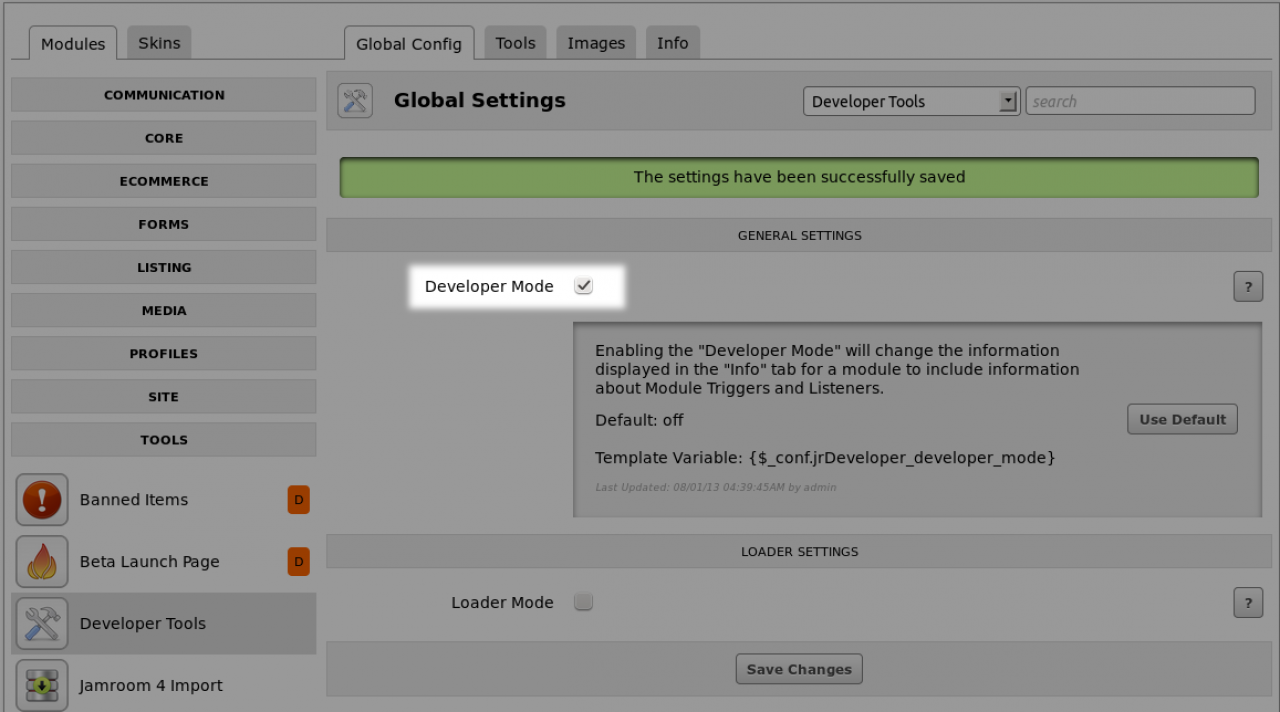Select the Developer Tools wrench icon in sidebar
Viewport: 1280px width, 712px height.
(42, 624)
